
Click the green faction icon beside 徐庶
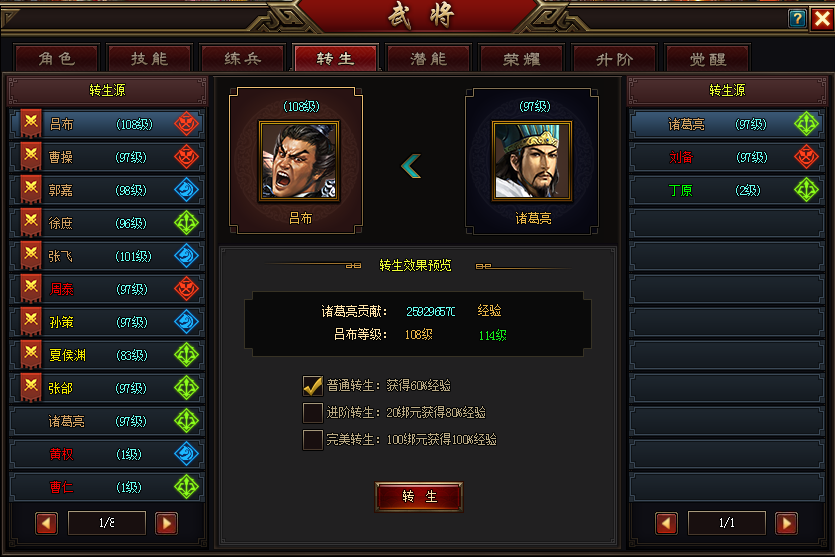(x=187, y=223)
